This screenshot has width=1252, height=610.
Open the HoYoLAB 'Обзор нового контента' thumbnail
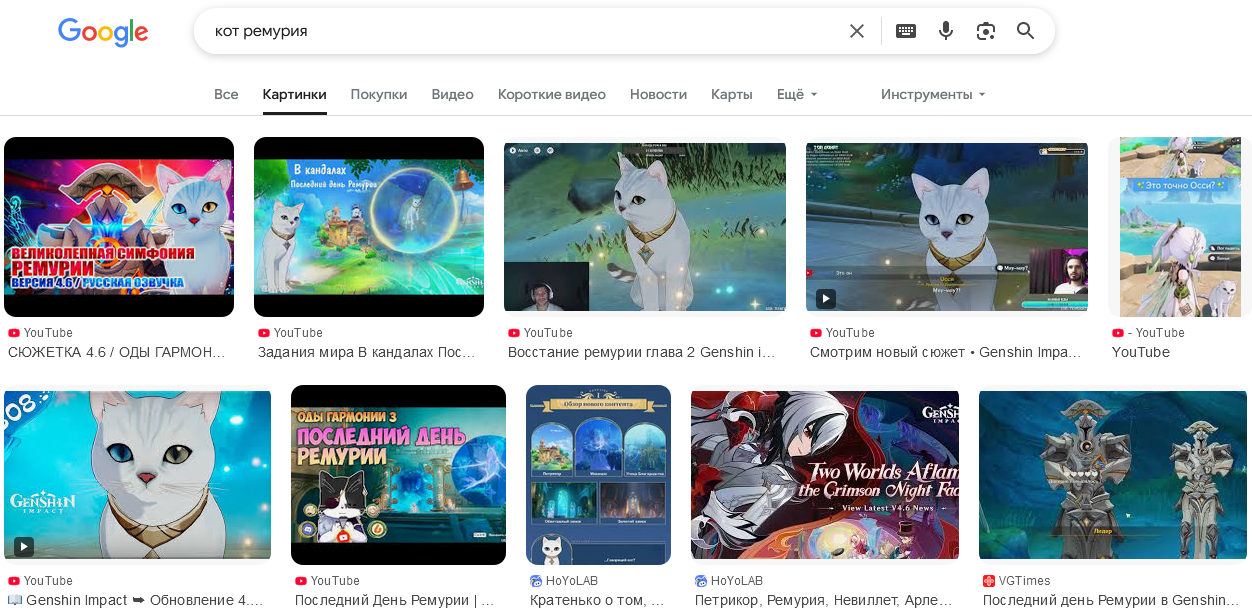click(598, 475)
